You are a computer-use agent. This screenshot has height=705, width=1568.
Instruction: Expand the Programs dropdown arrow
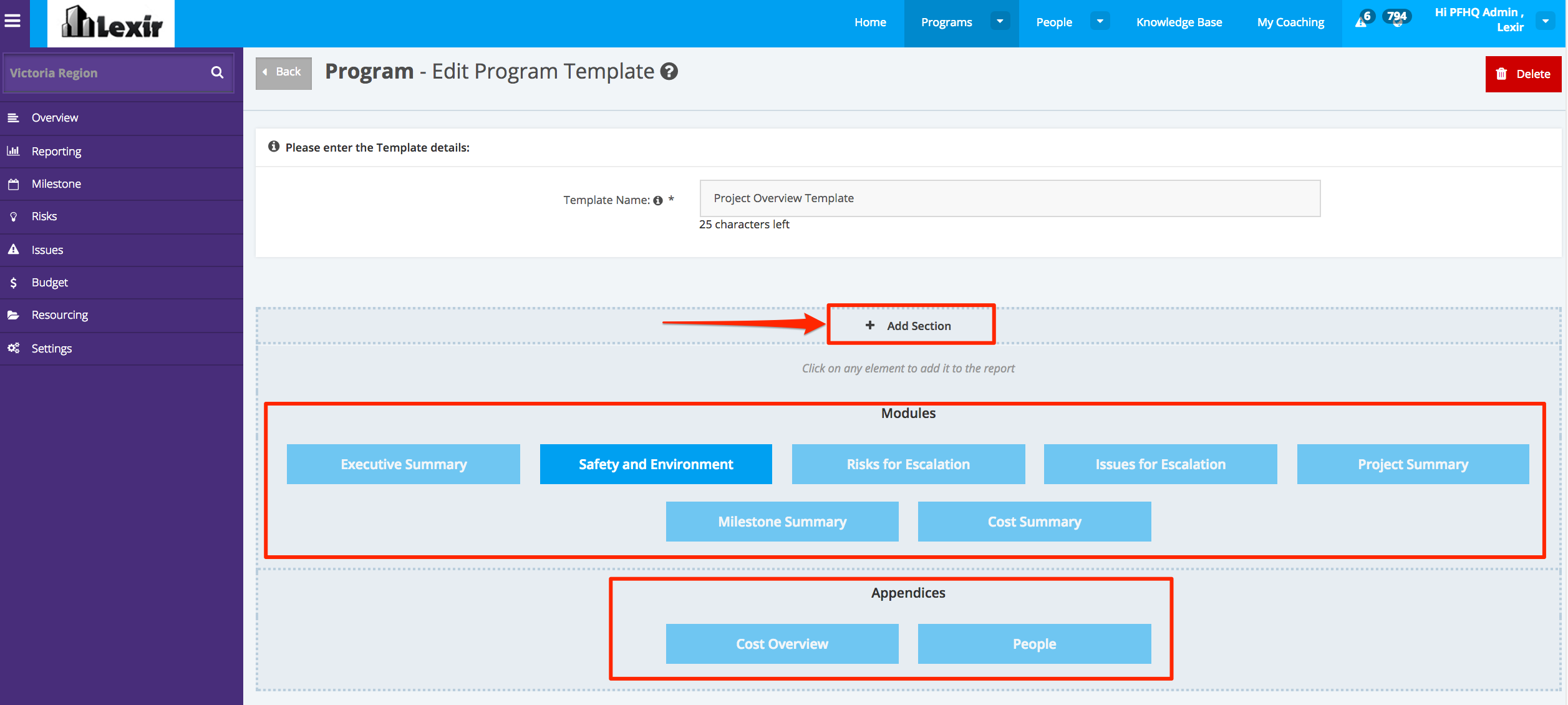(1000, 22)
